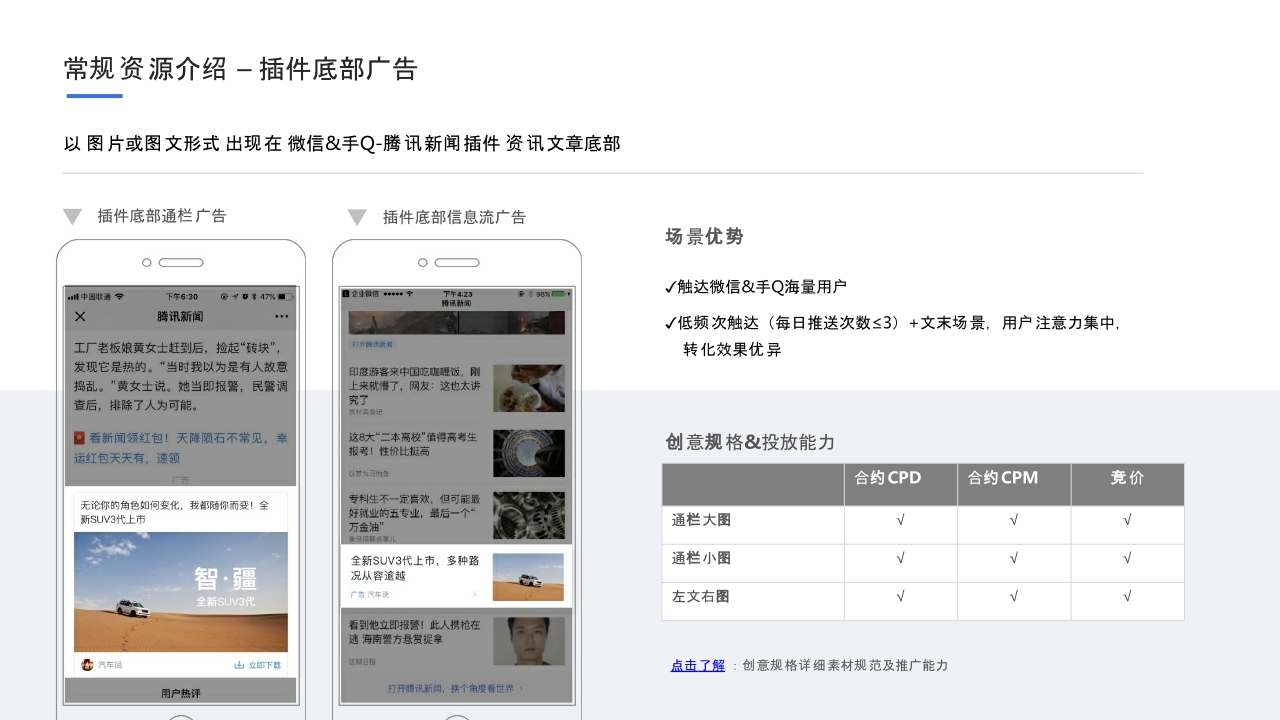The width and height of the screenshot is (1280, 720).
Task: Open the ••• more options menu in left phone
Action: (283, 316)
